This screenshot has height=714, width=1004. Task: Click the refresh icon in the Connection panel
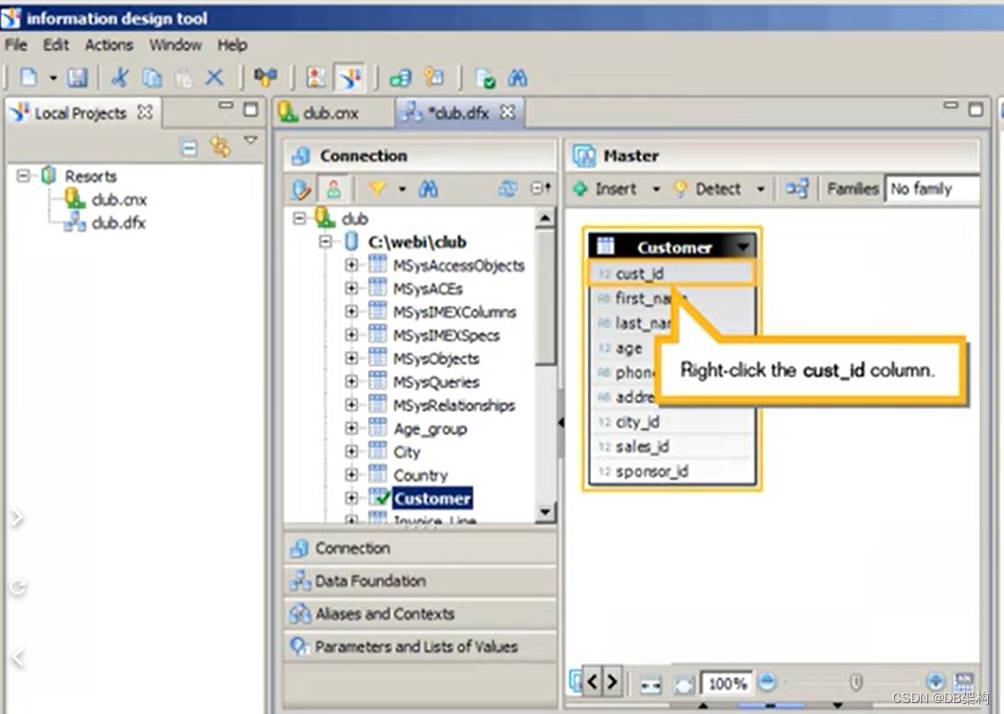point(508,188)
